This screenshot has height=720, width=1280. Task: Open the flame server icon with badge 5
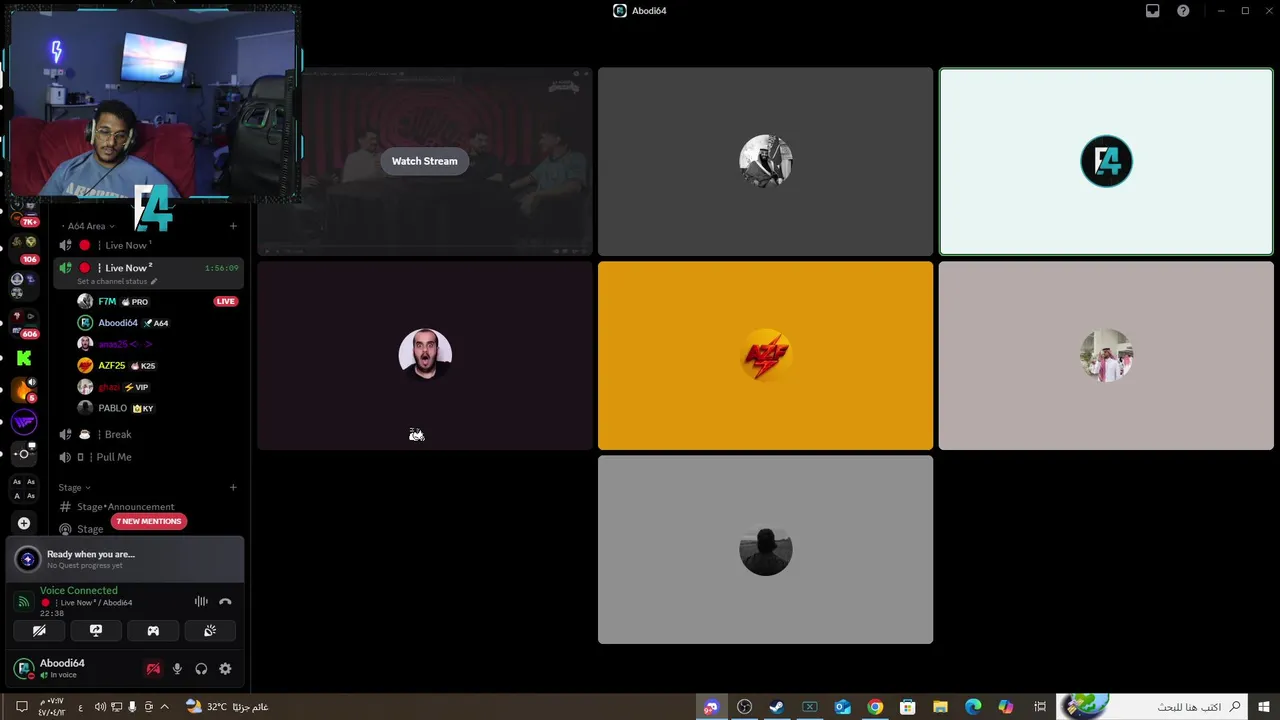click(x=24, y=389)
